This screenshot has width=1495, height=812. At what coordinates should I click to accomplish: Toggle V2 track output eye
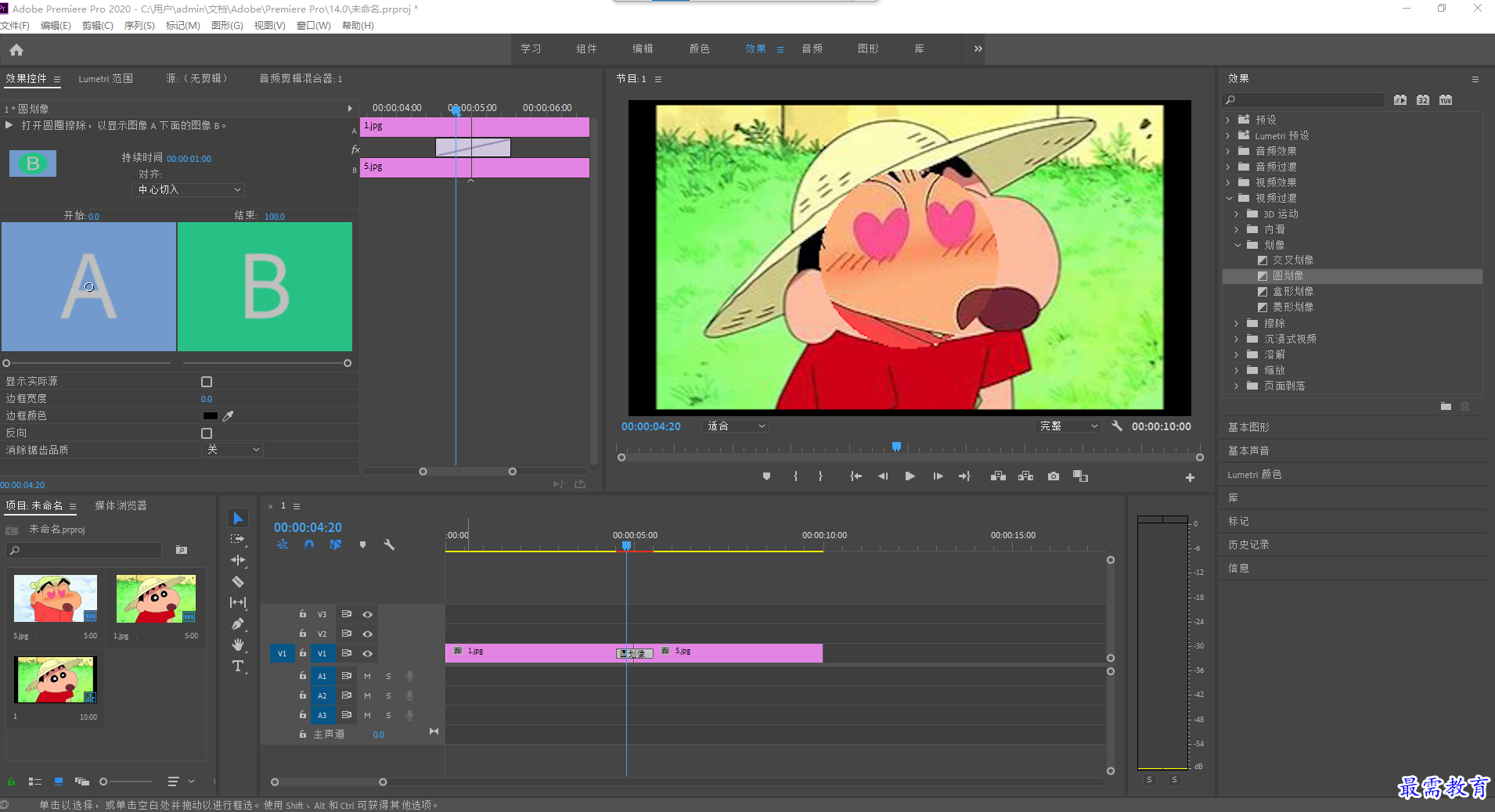[367, 634]
